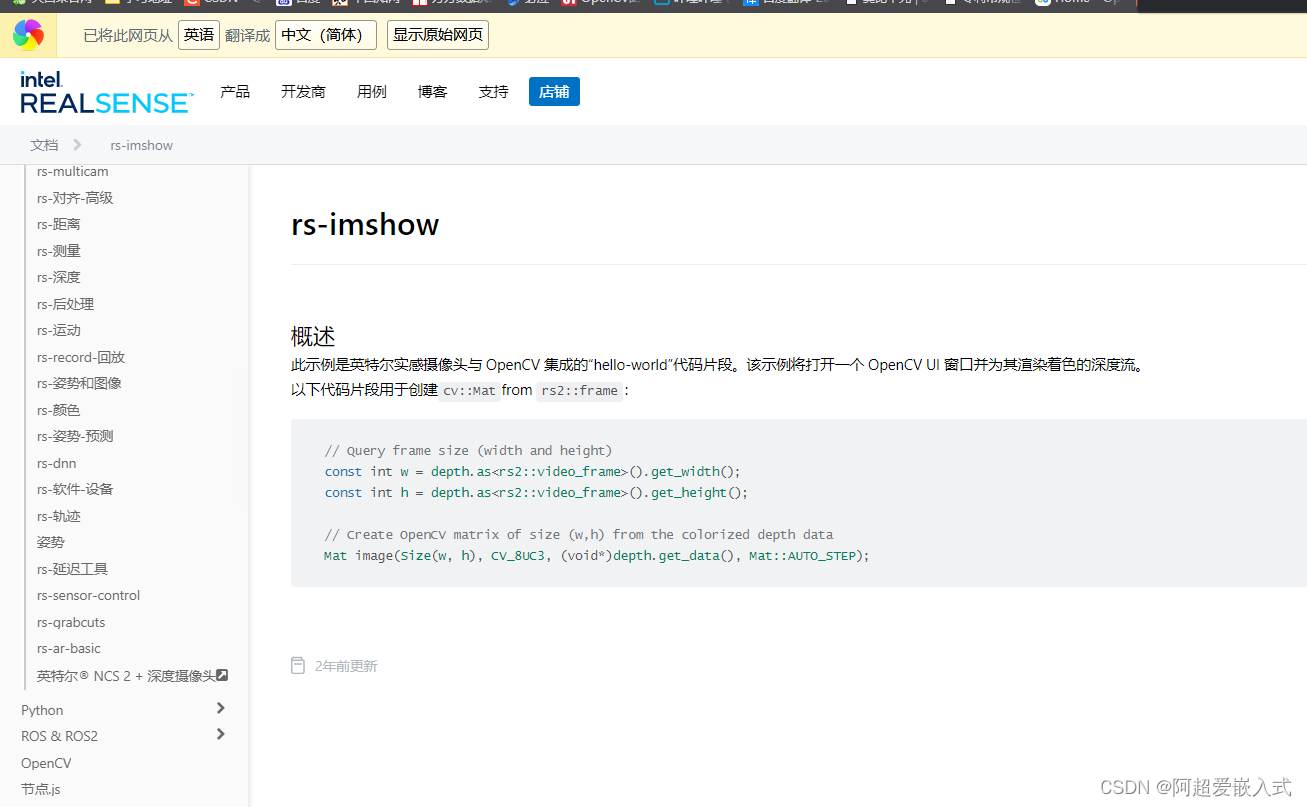Open rs-深度 in the sidebar
The height and width of the screenshot is (807, 1307).
[x=59, y=277]
